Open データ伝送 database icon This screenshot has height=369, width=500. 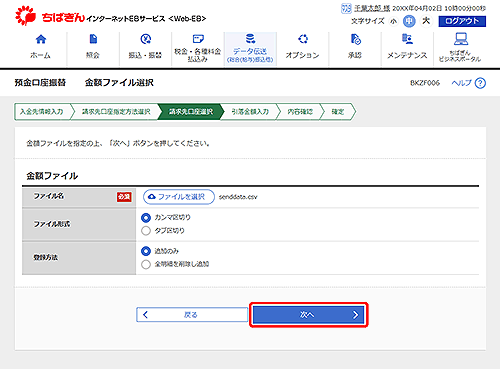[250, 39]
